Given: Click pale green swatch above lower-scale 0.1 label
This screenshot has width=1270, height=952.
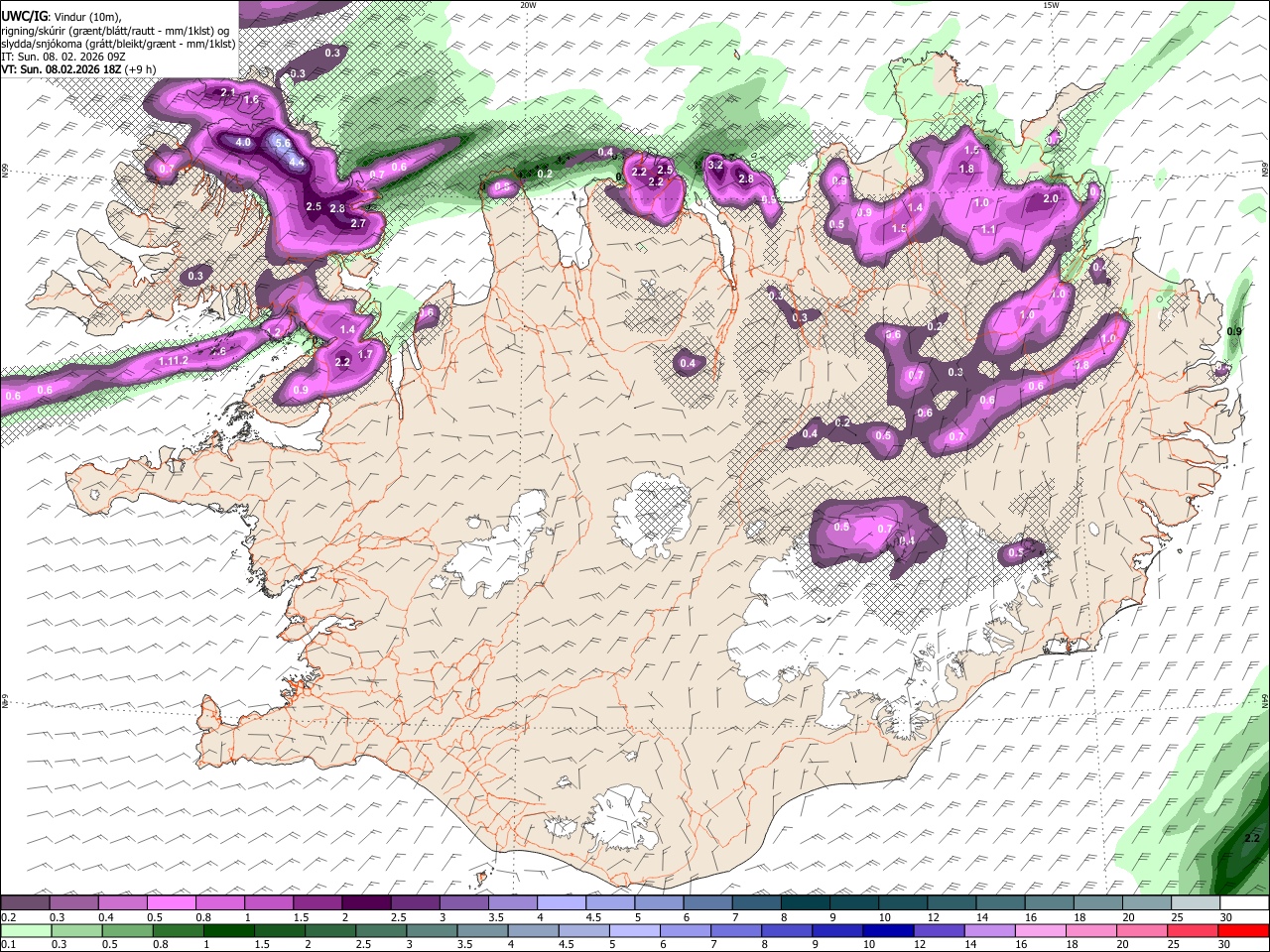Looking at the screenshot, I should 25,930.
